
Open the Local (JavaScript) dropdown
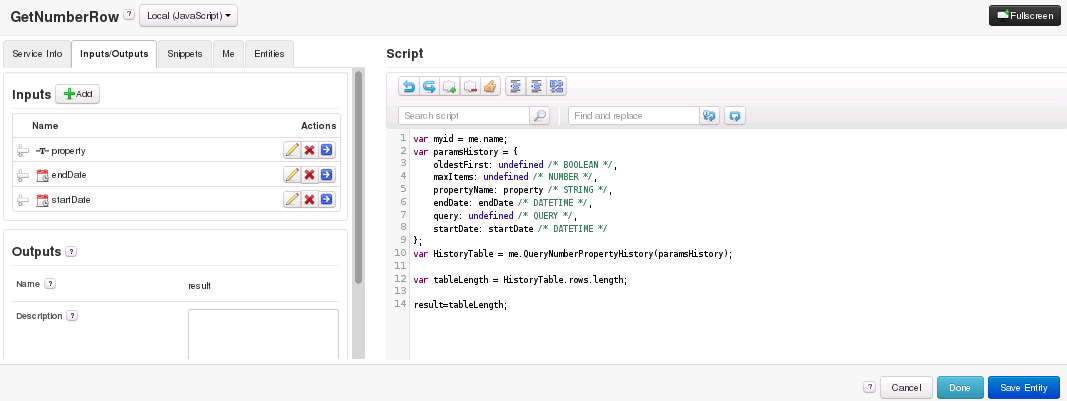pos(188,15)
